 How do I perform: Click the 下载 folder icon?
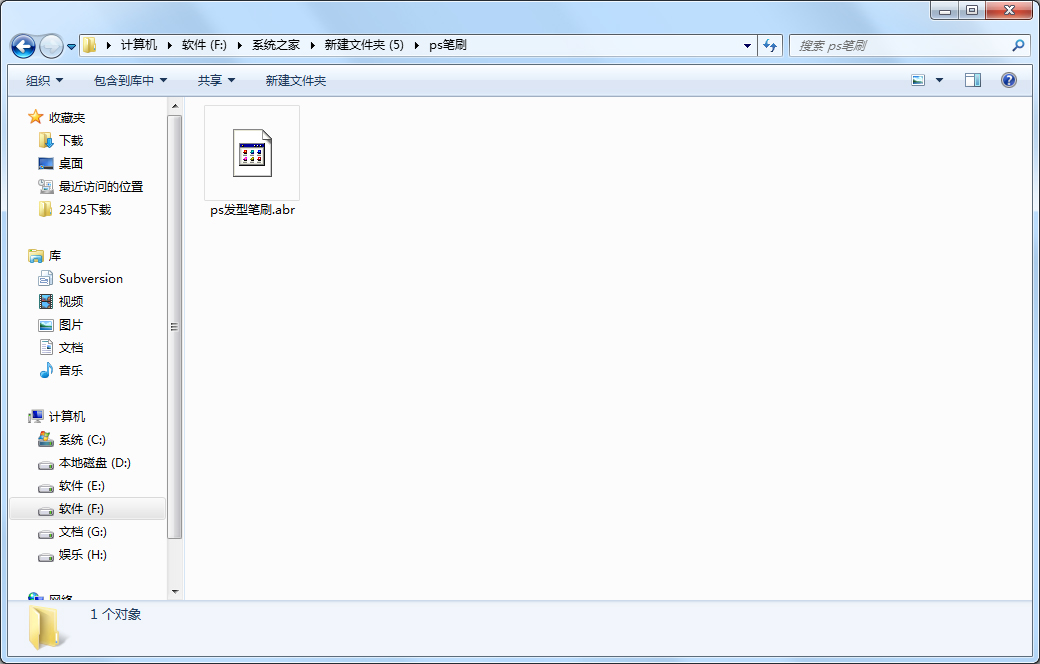point(46,140)
